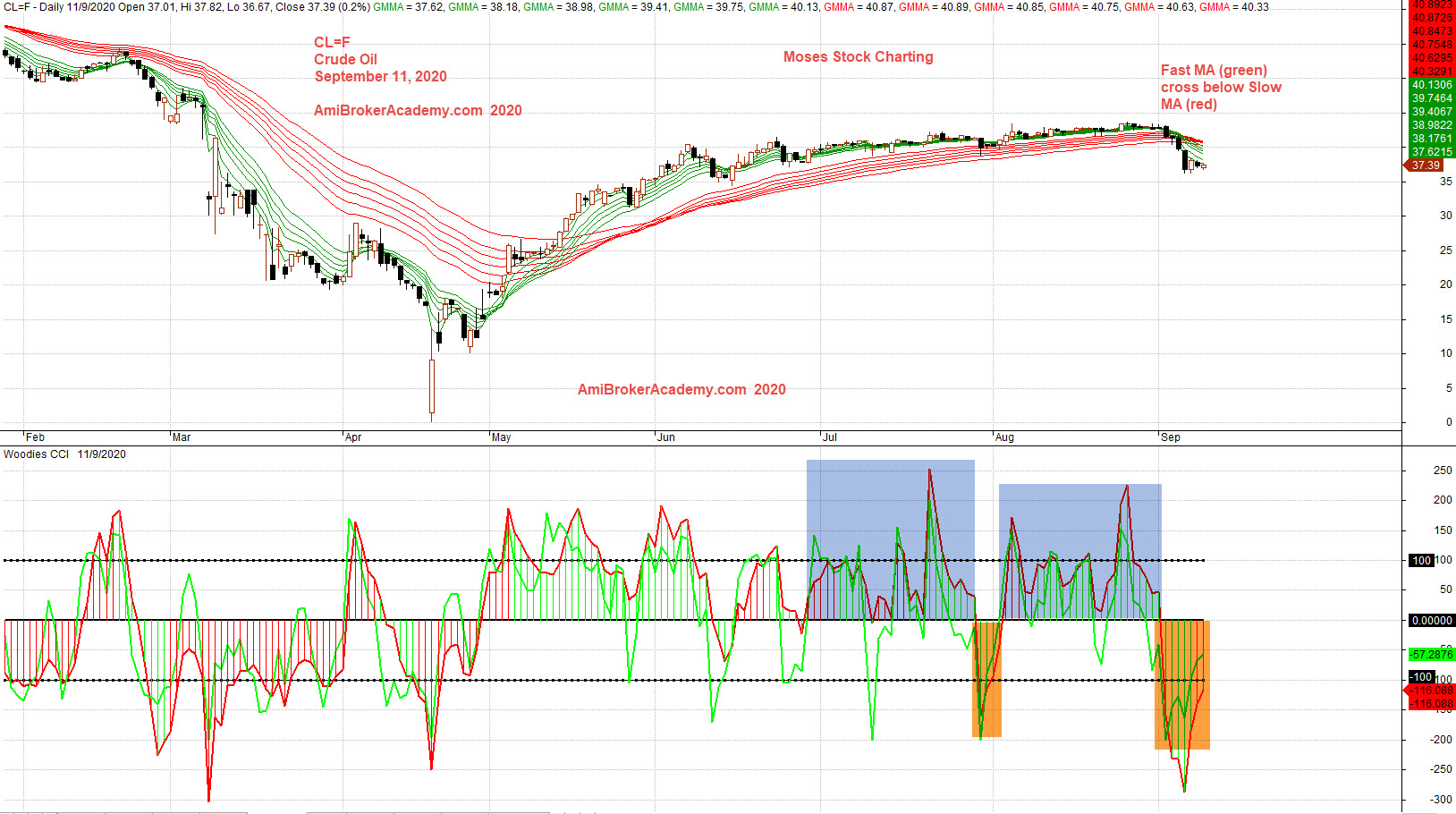Viewport: 1456px width, 814px height.
Task: Click the 'Jul' month label on time axis
Action: [x=830, y=437]
